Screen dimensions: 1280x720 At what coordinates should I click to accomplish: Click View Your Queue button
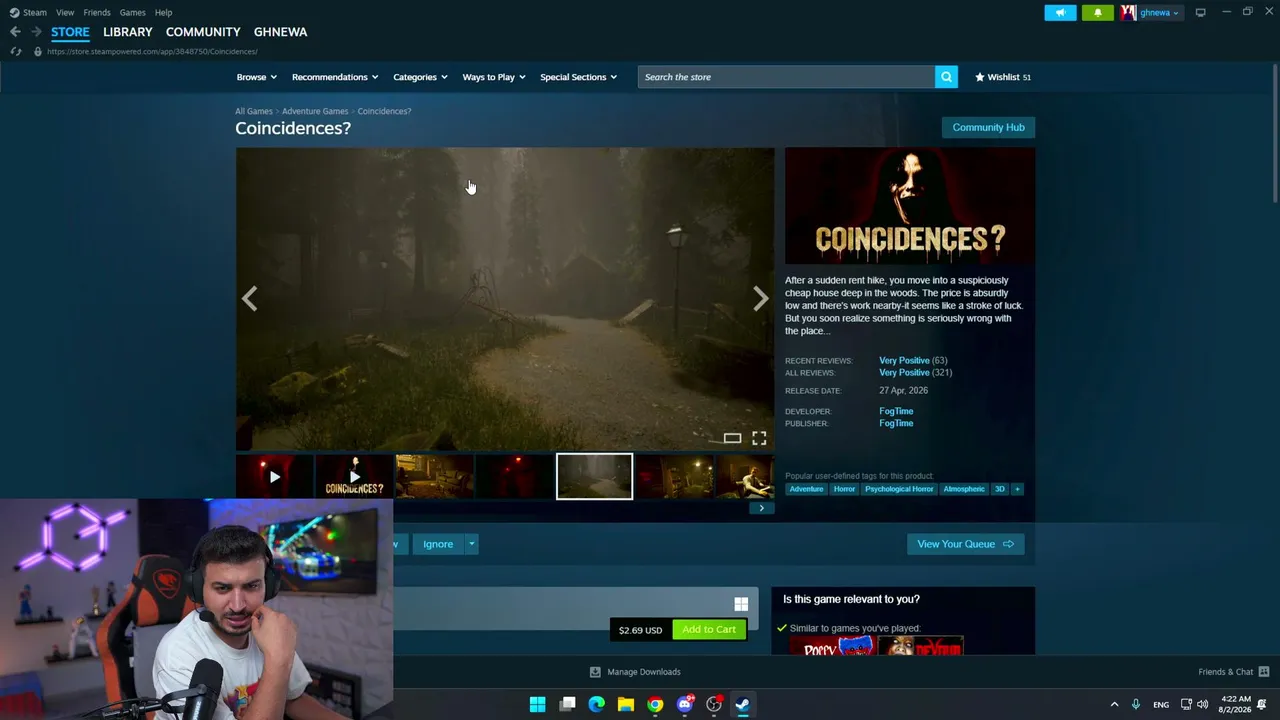[x=965, y=544]
